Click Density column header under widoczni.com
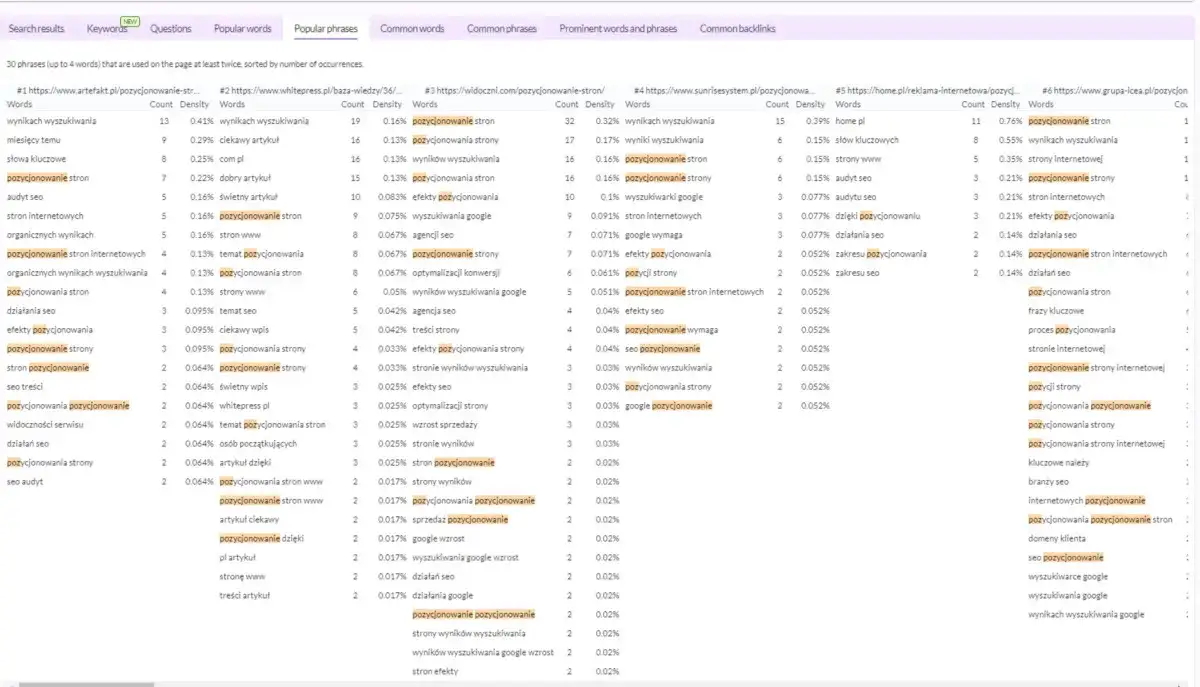Viewport: 1200px width, 687px height. tap(600, 104)
